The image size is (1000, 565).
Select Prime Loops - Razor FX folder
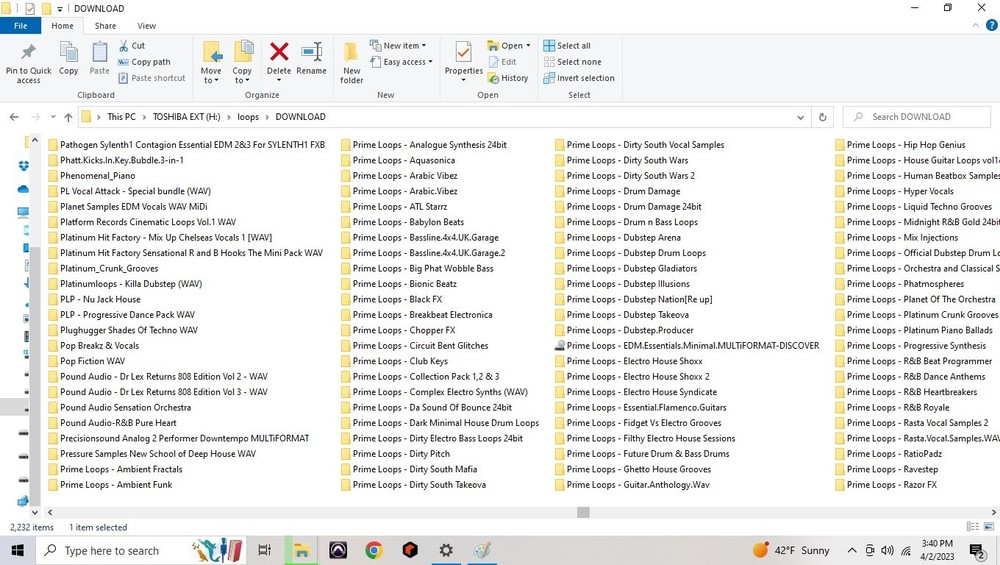coord(886,485)
